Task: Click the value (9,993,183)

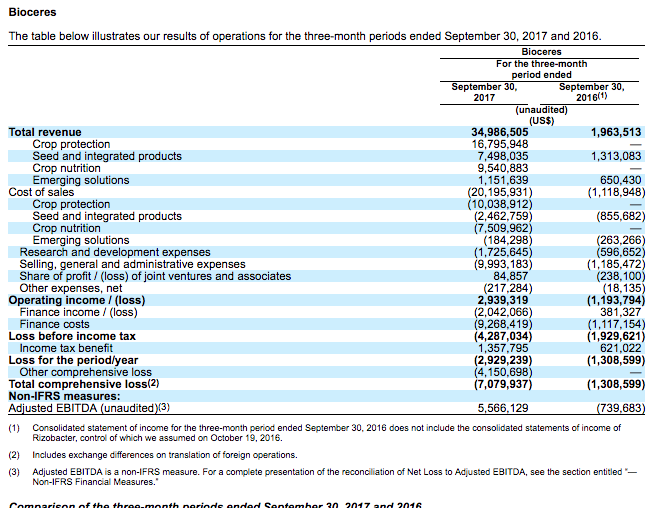Action: click(x=503, y=264)
